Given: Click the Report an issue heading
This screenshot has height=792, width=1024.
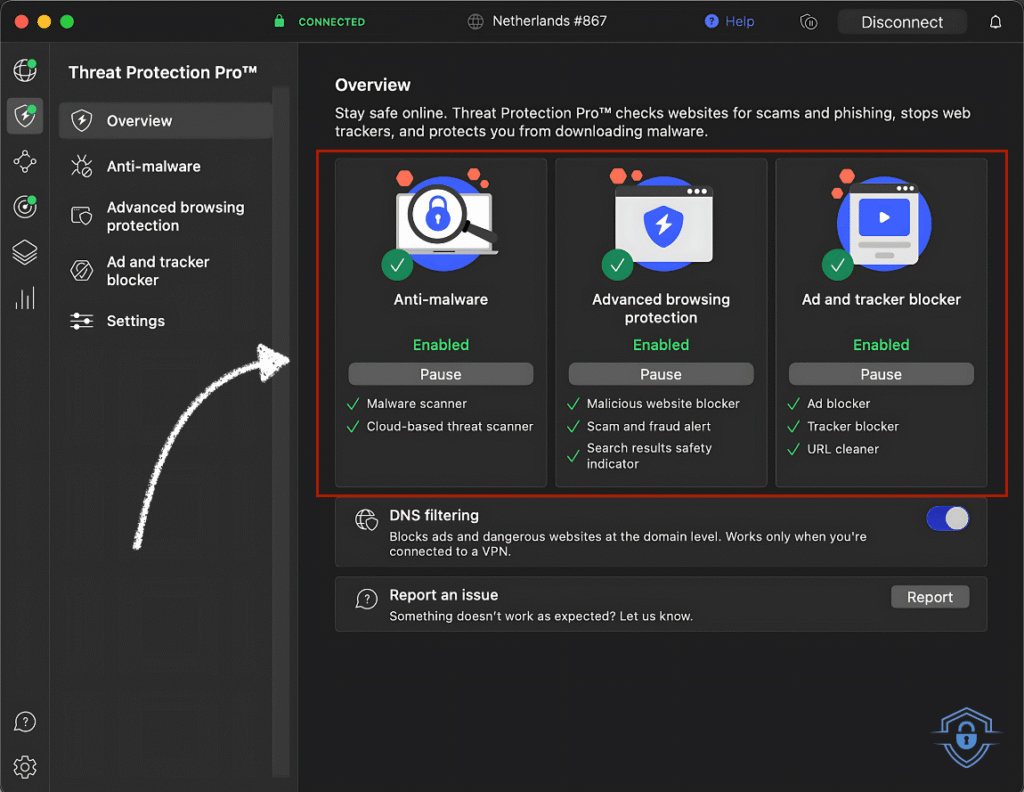Looking at the screenshot, I should click(443, 595).
